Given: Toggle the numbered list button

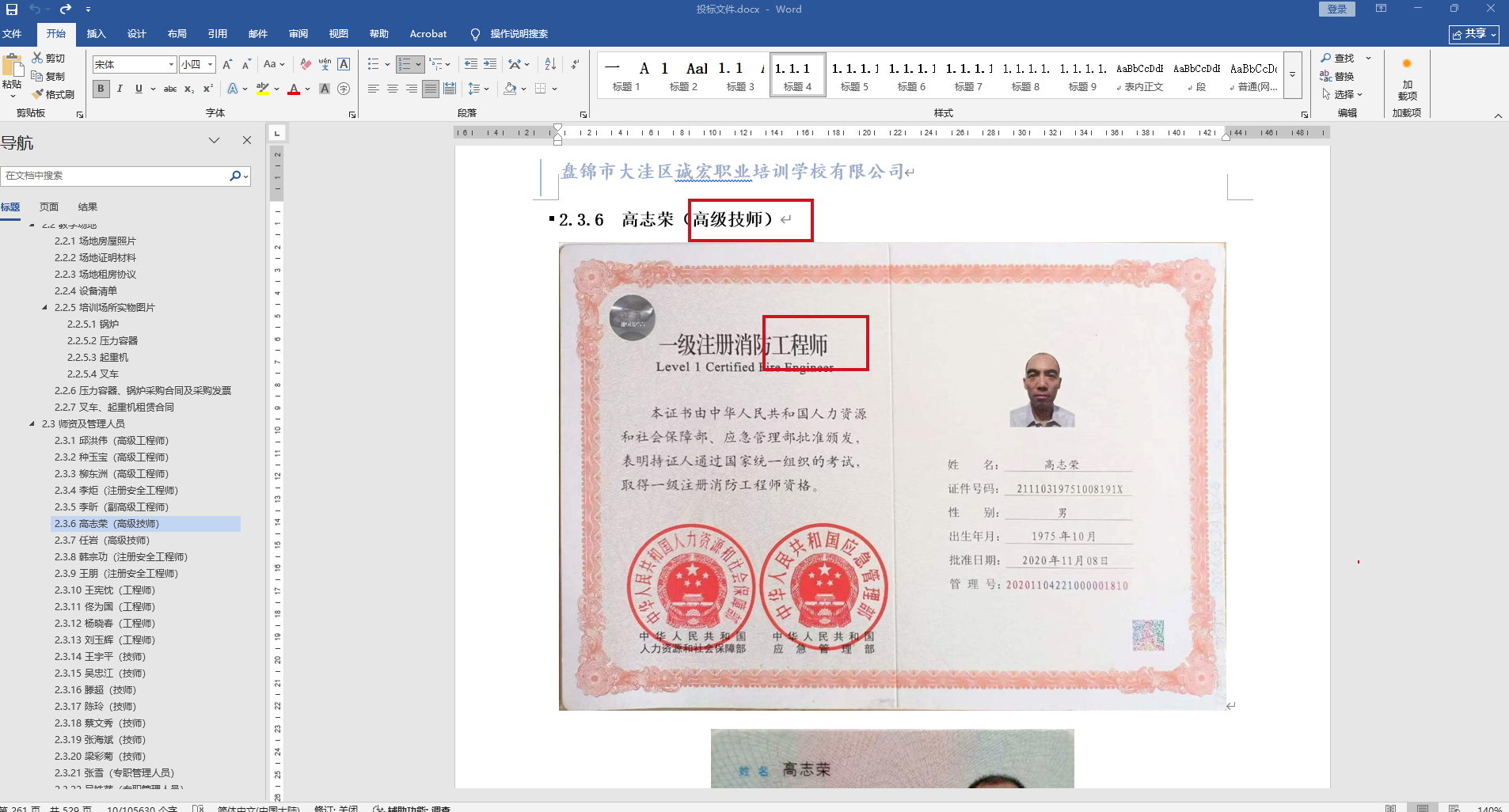Looking at the screenshot, I should pos(405,64).
